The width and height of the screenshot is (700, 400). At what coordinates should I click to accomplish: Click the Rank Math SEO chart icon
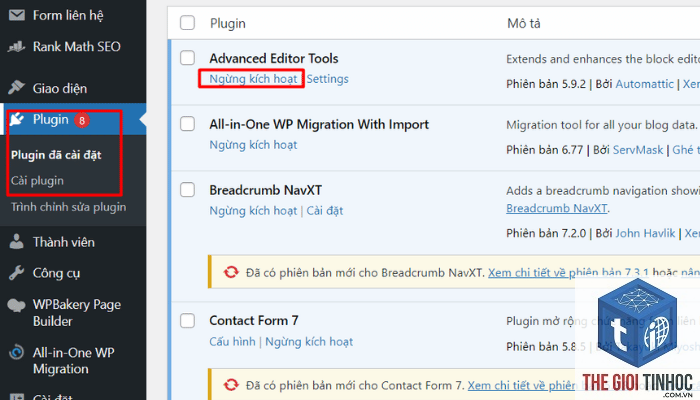[x=17, y=46]
